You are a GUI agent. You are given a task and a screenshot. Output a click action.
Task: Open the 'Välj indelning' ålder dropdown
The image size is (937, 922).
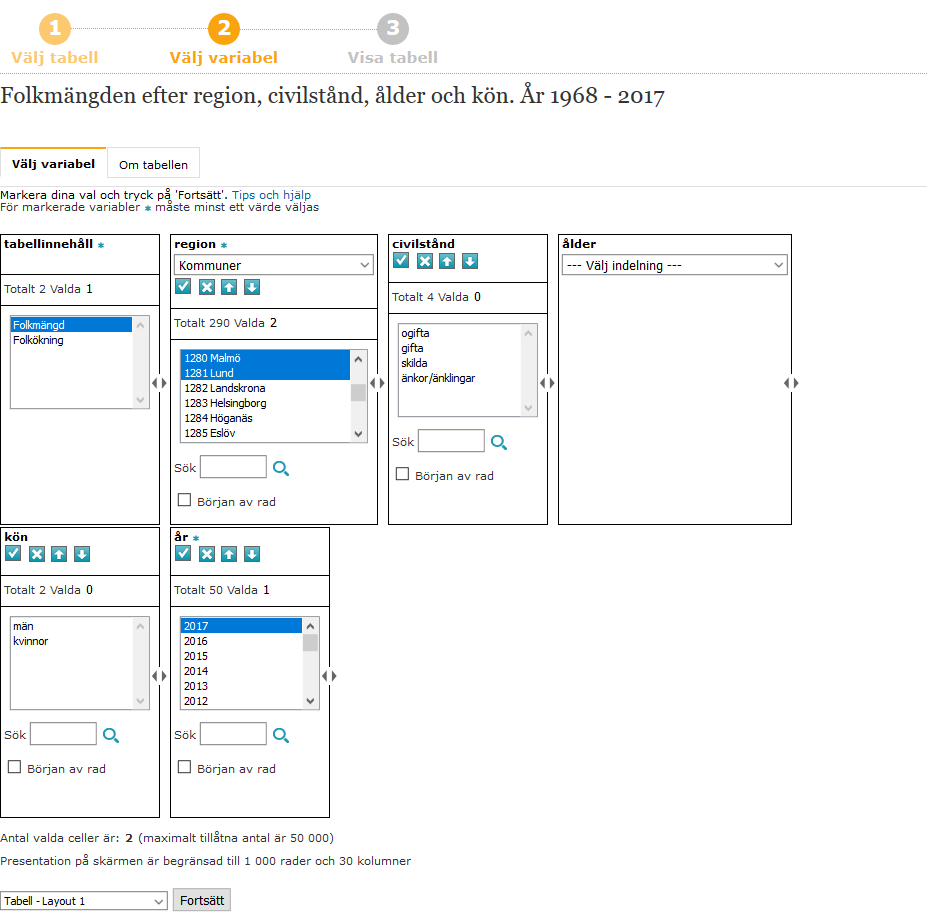click(x=674, y=265)
